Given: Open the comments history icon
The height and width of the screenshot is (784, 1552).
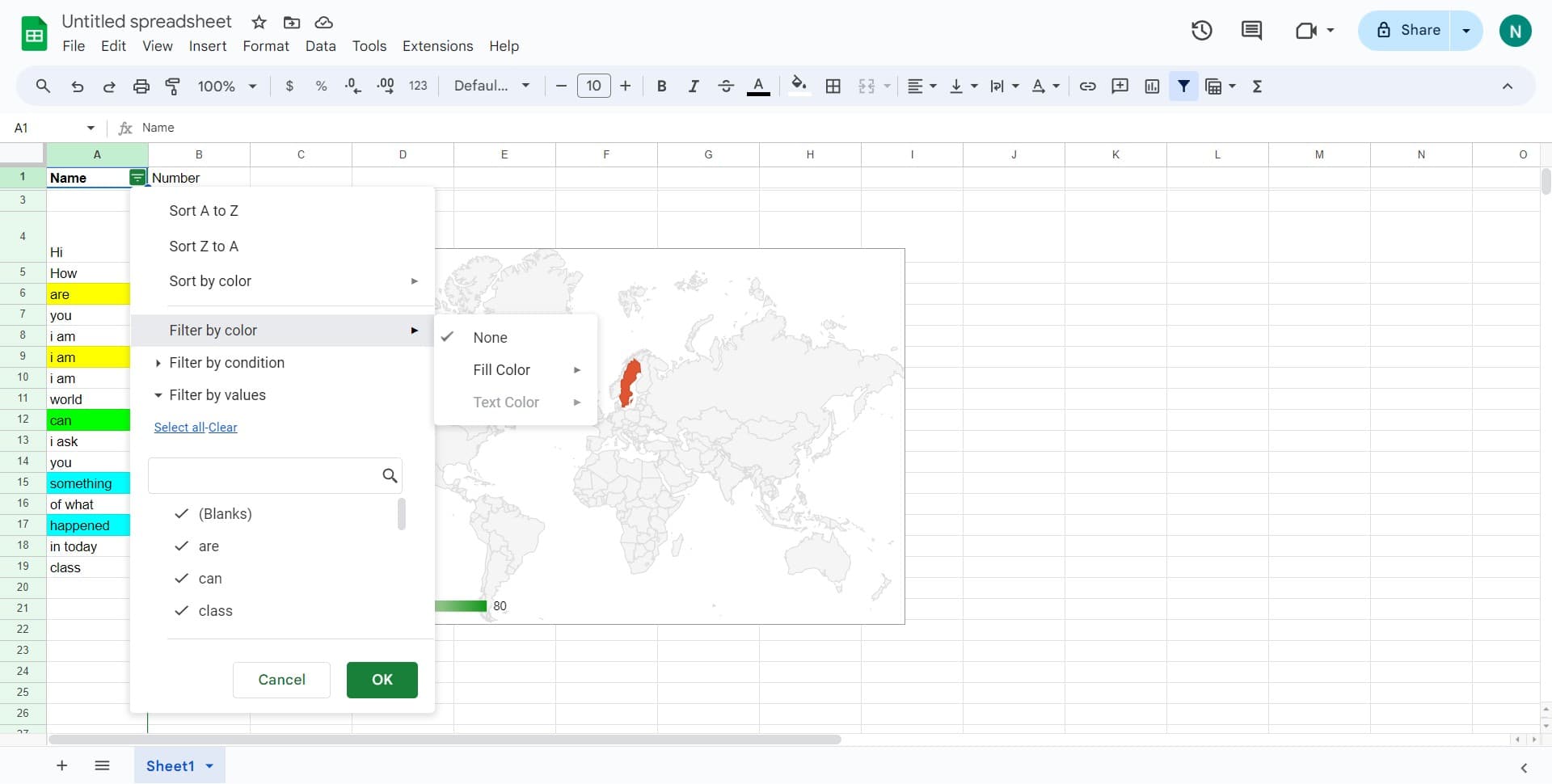Looking at the screenshot, I should (x=1251, y=31).
